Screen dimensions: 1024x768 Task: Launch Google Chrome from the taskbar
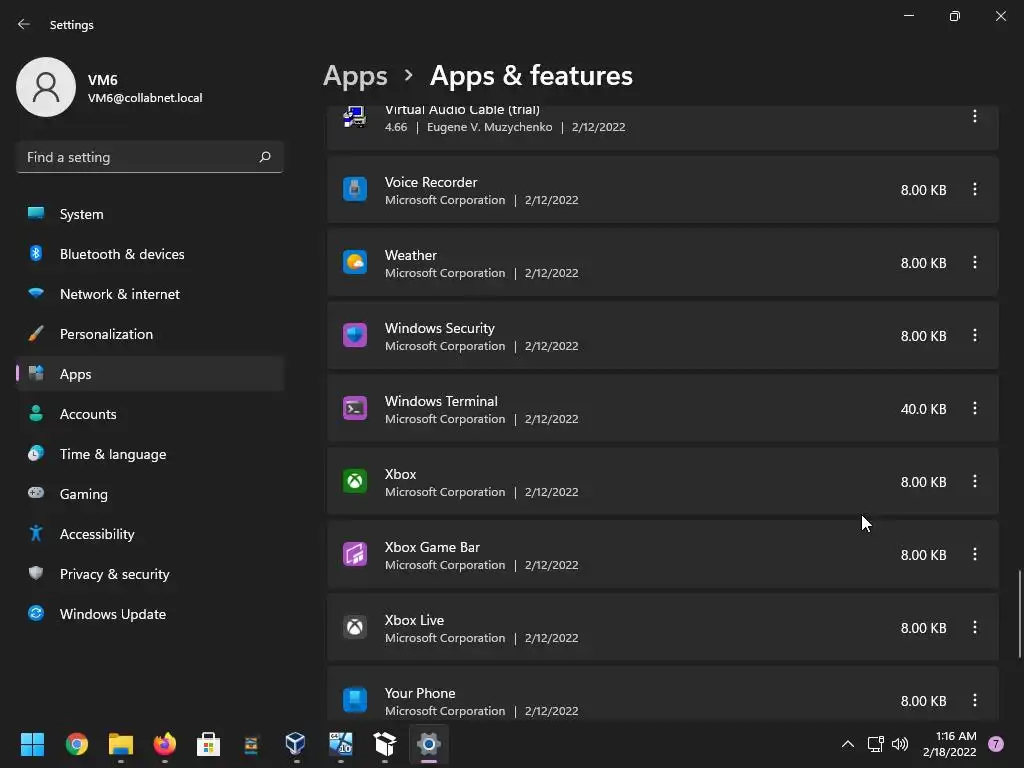pyautogui.click(x=76, y=744)
